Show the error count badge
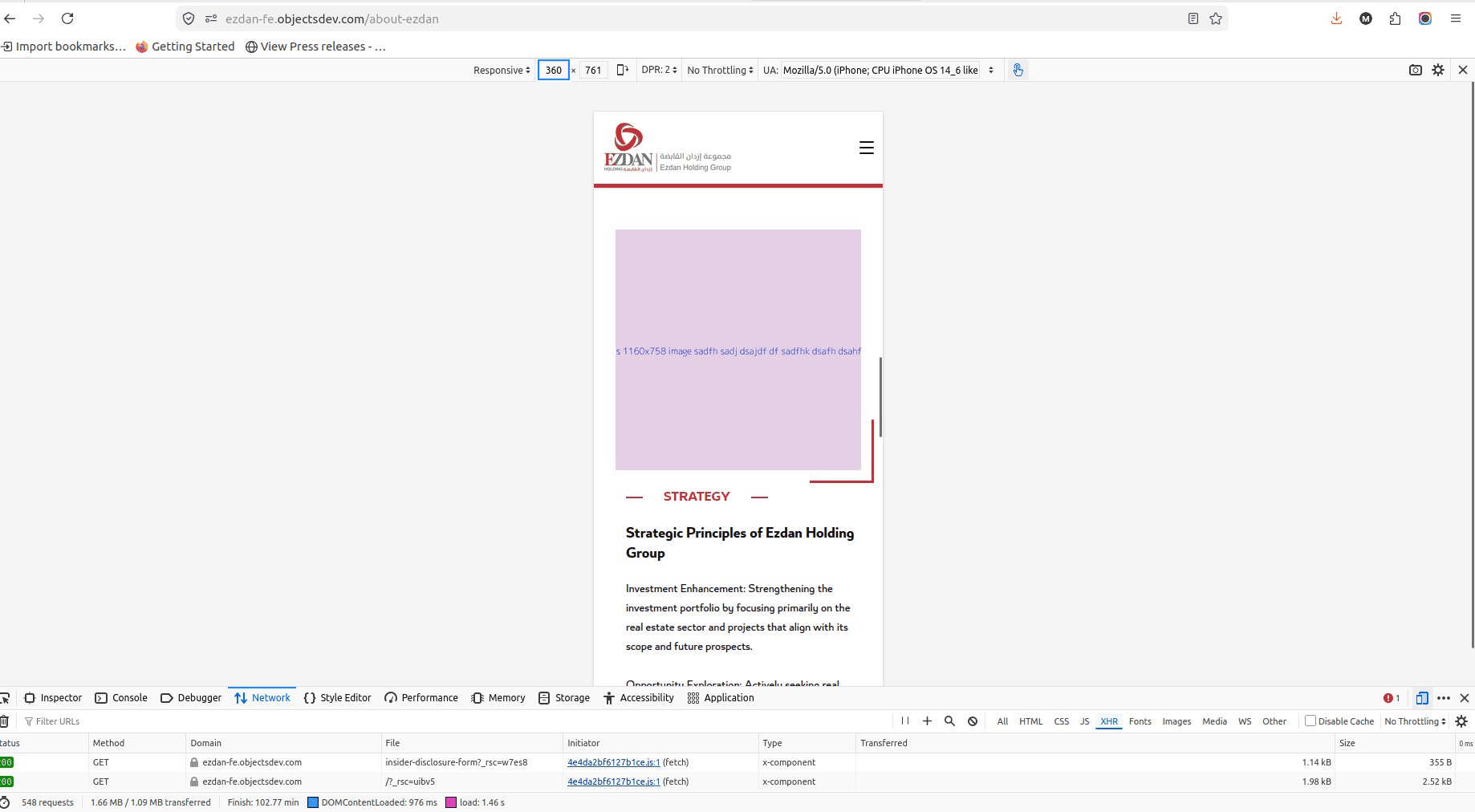This screenshot has width=1475, height=812. 1392,698
